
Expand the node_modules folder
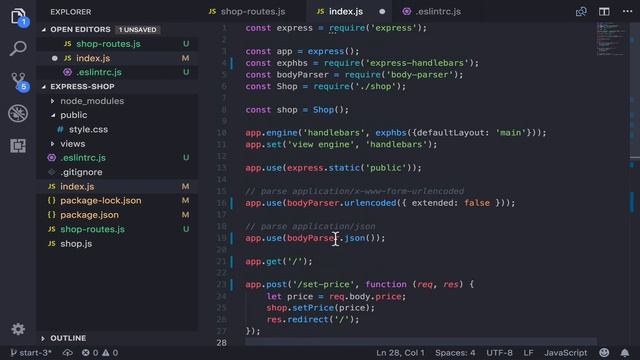[x=52, y=101]
